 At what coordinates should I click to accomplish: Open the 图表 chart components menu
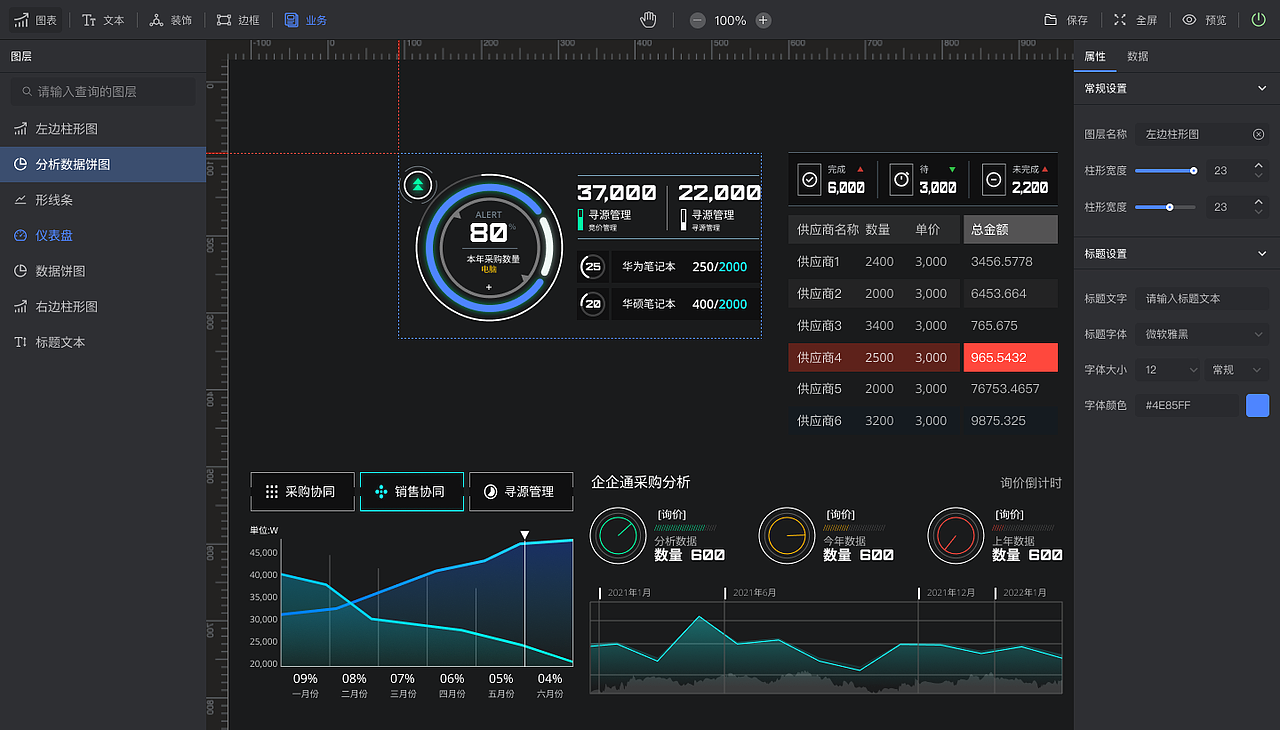coord(35,20)
